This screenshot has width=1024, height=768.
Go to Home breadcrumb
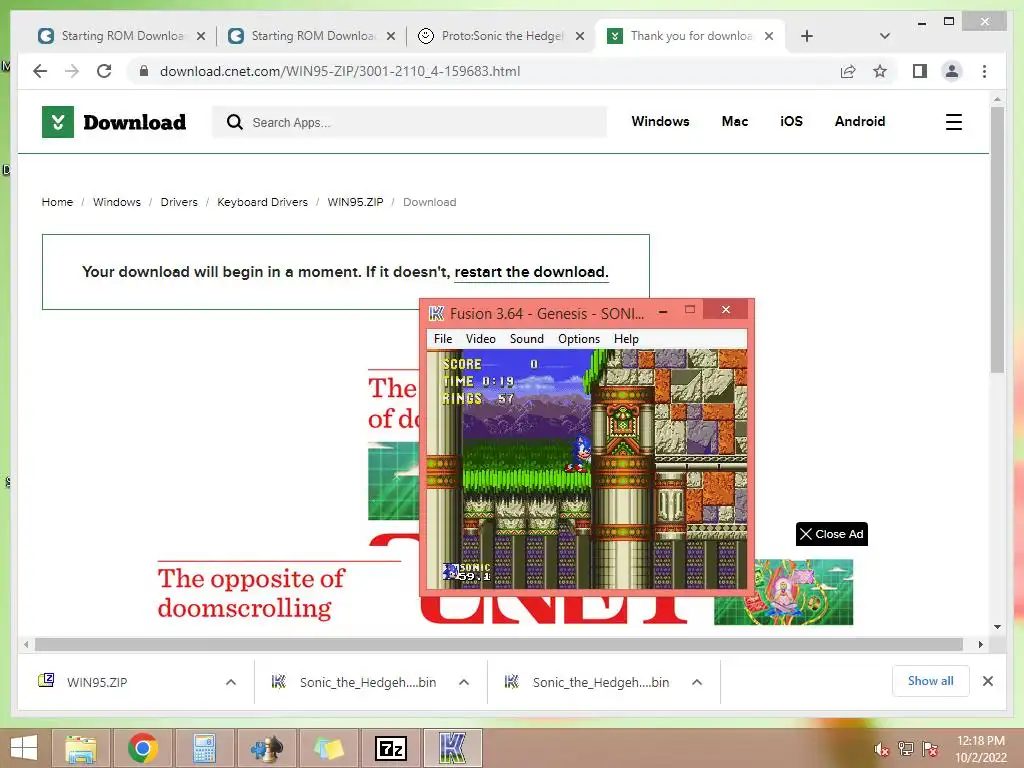pos(57,202)
